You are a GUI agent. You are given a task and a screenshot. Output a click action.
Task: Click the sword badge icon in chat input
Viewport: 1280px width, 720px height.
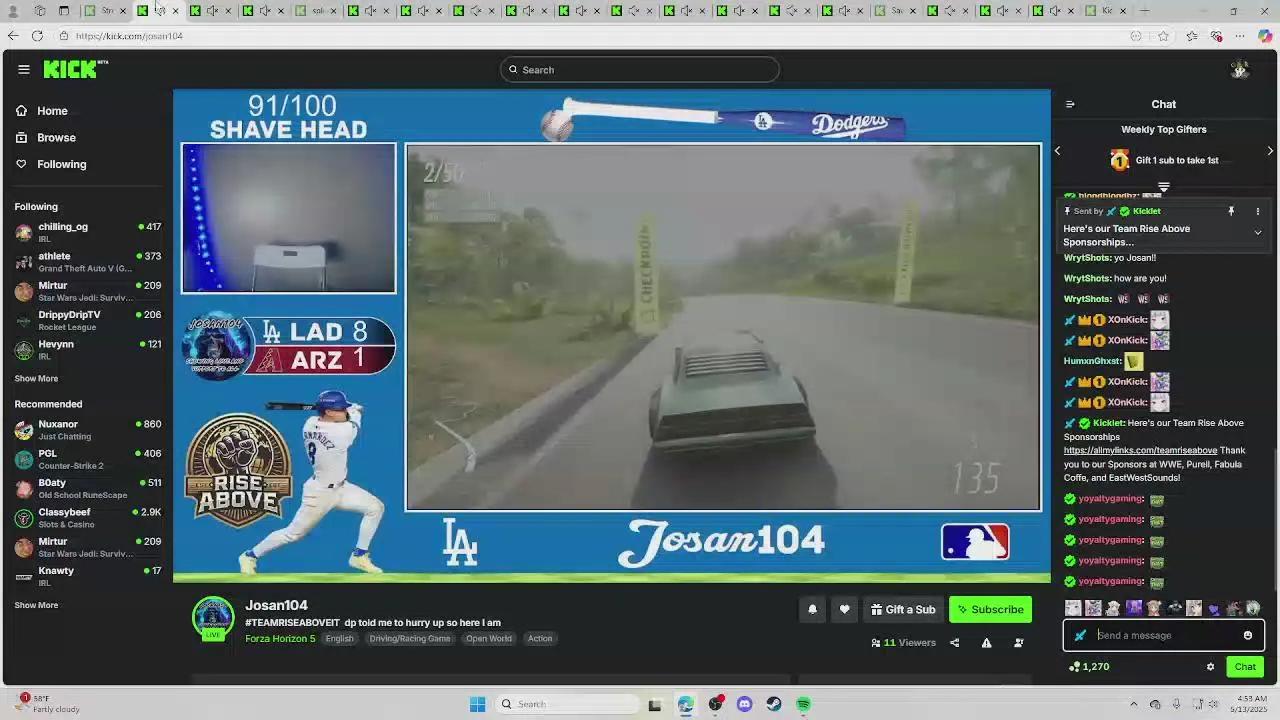[x=1080, y=635]
